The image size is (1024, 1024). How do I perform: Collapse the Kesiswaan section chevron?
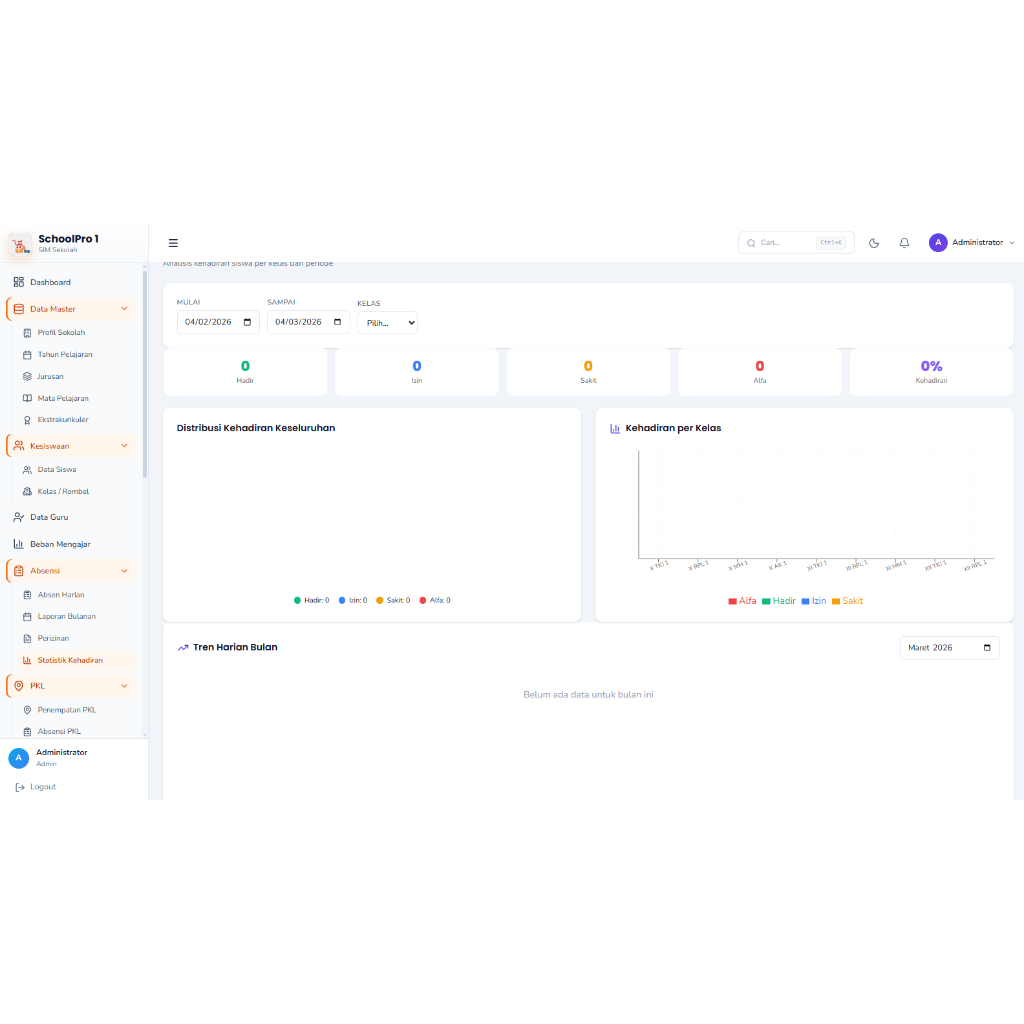click(124, 446)
